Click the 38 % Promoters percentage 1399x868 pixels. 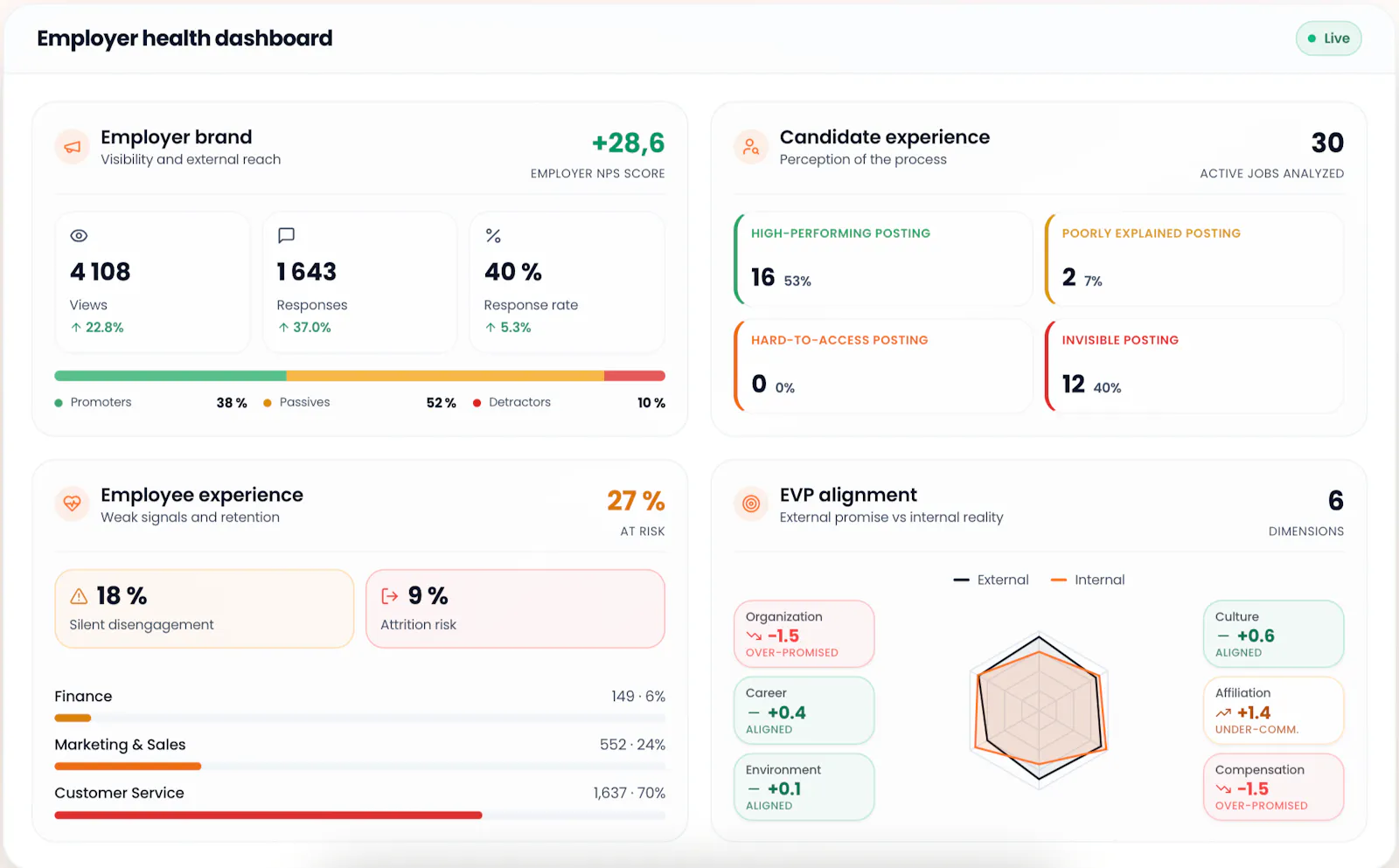(232, 403)
